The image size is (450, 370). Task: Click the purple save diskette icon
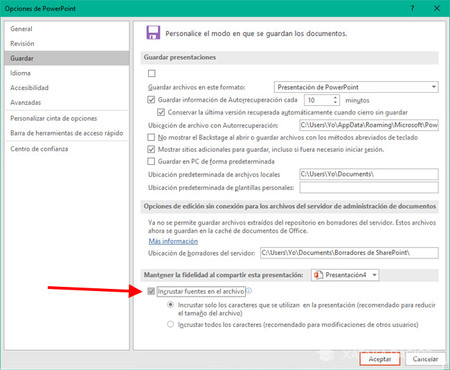point(153,33)
